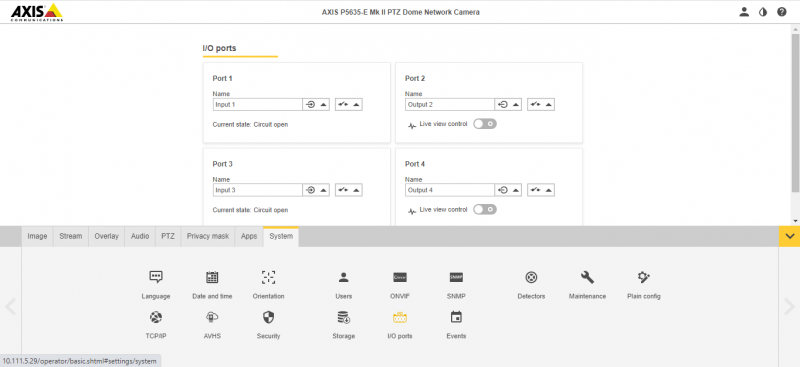The width and height of the screenshot is (800, 367).
Task: Toggle Live view control for Port 4
Action: 485,209
